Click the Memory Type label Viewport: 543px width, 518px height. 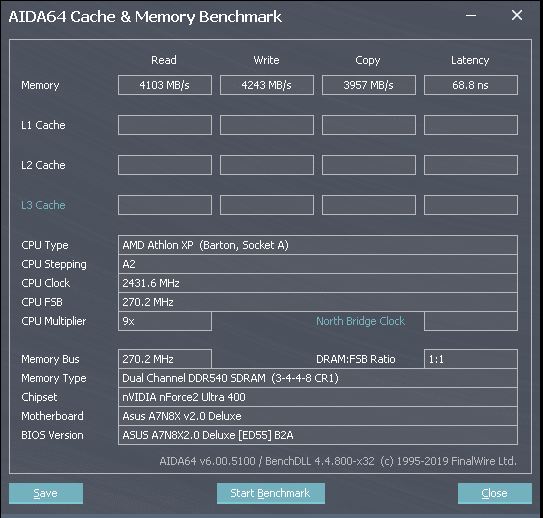tap(54, 378)
